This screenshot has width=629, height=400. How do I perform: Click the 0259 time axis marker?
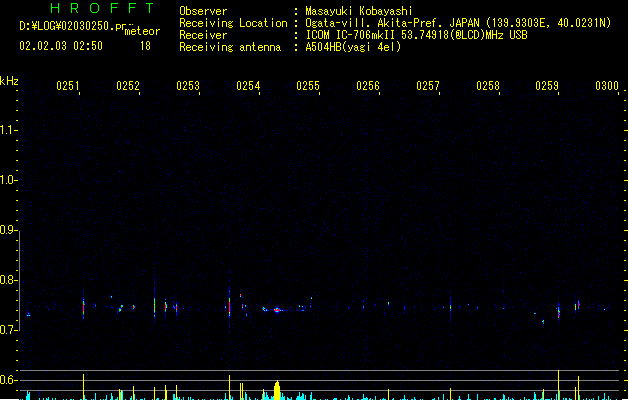pos(547,86)
